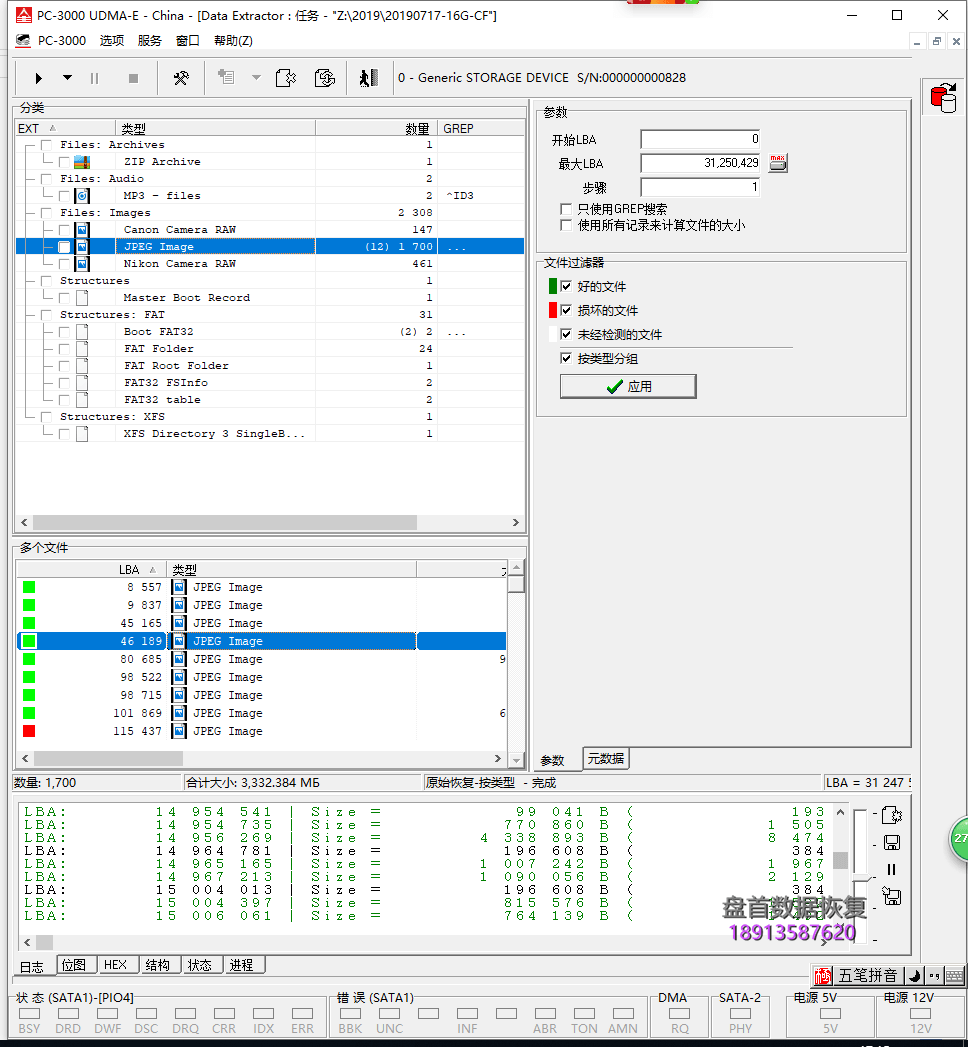Image resolution: width=968 pixels, height=1047 pixels.
Task: Toggle 未经检测的文件 filter checkbox
Action: 566,335
